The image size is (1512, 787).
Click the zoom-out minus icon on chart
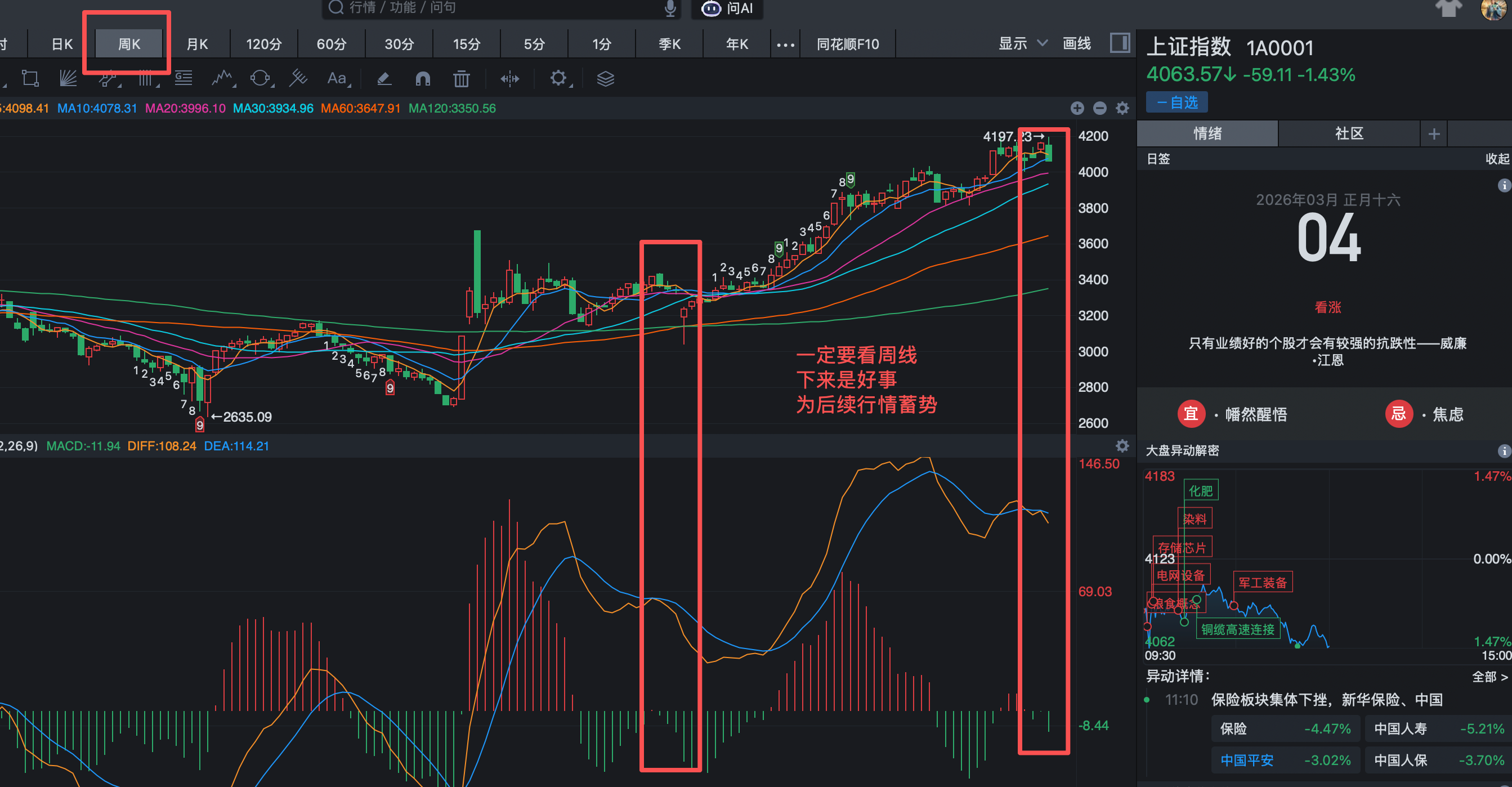1099,108
